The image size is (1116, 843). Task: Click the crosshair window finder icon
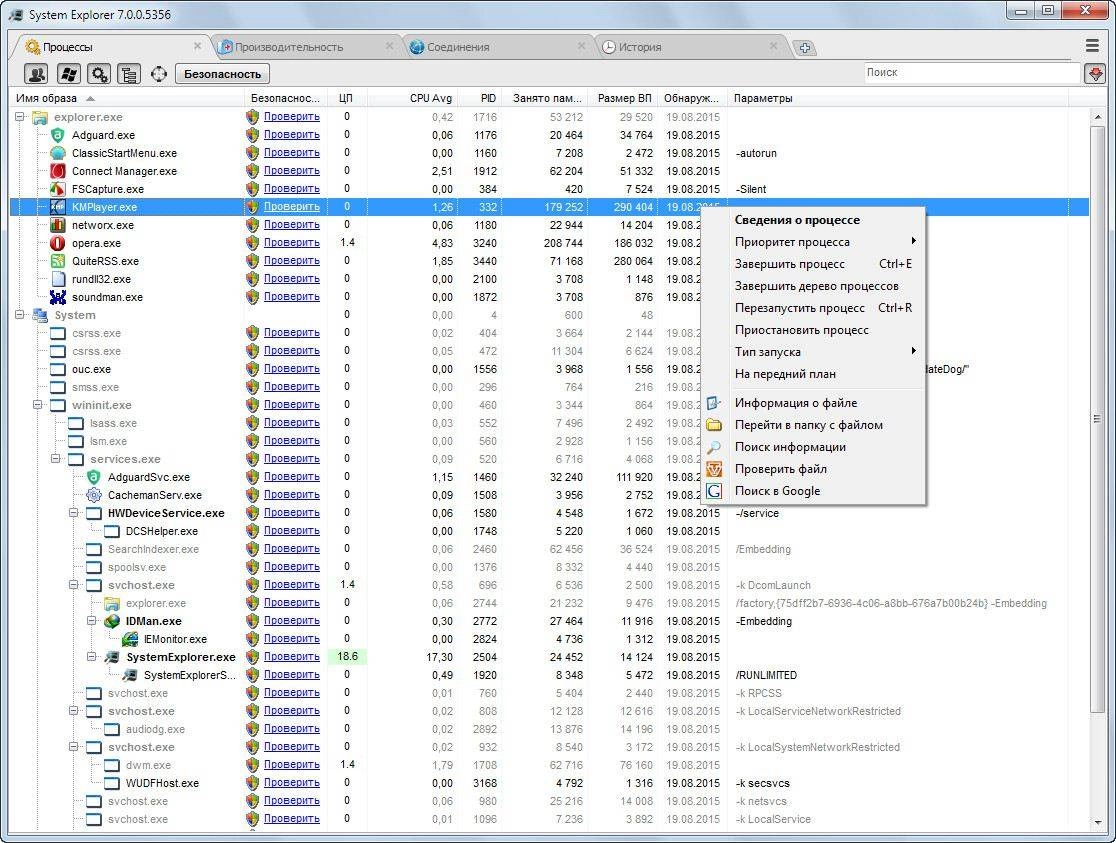(159, 73)
